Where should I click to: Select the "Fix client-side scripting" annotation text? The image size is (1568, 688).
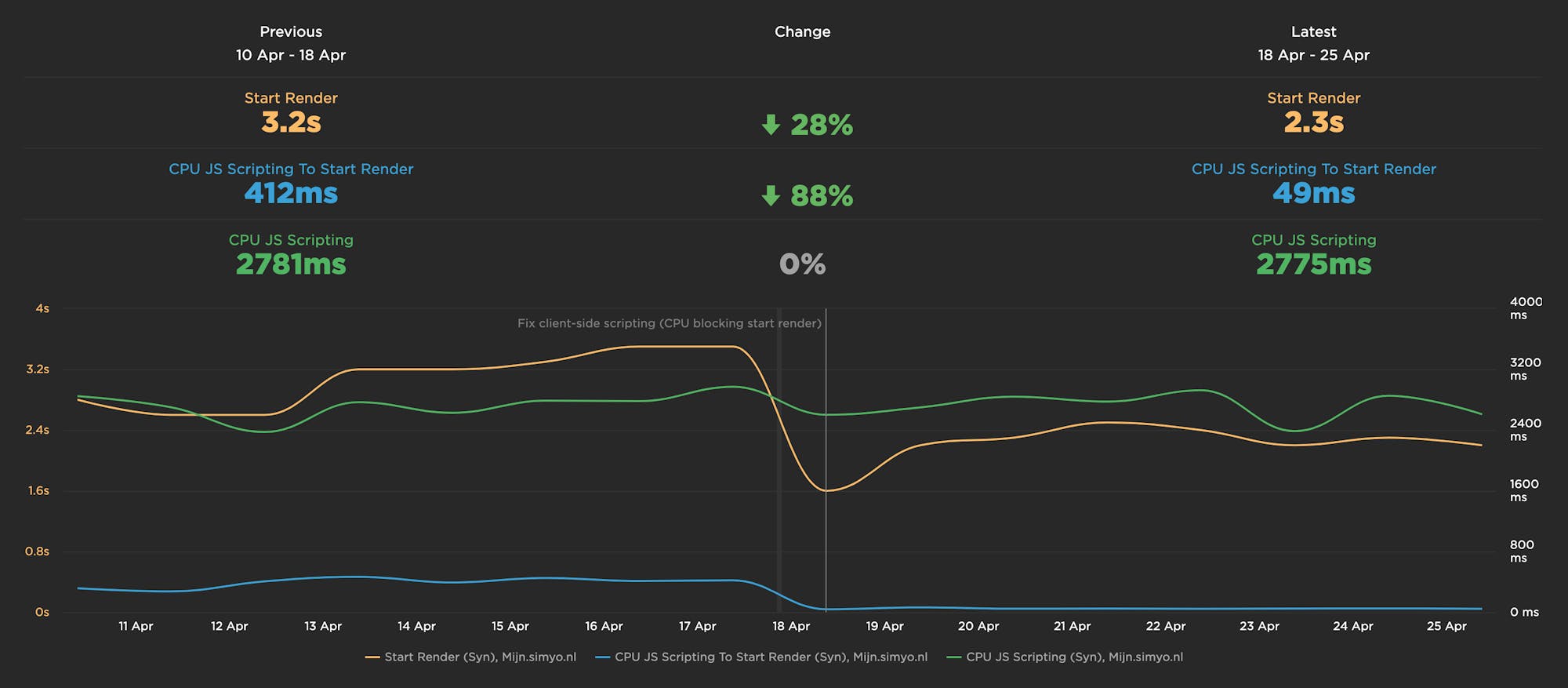coord(669,323)
